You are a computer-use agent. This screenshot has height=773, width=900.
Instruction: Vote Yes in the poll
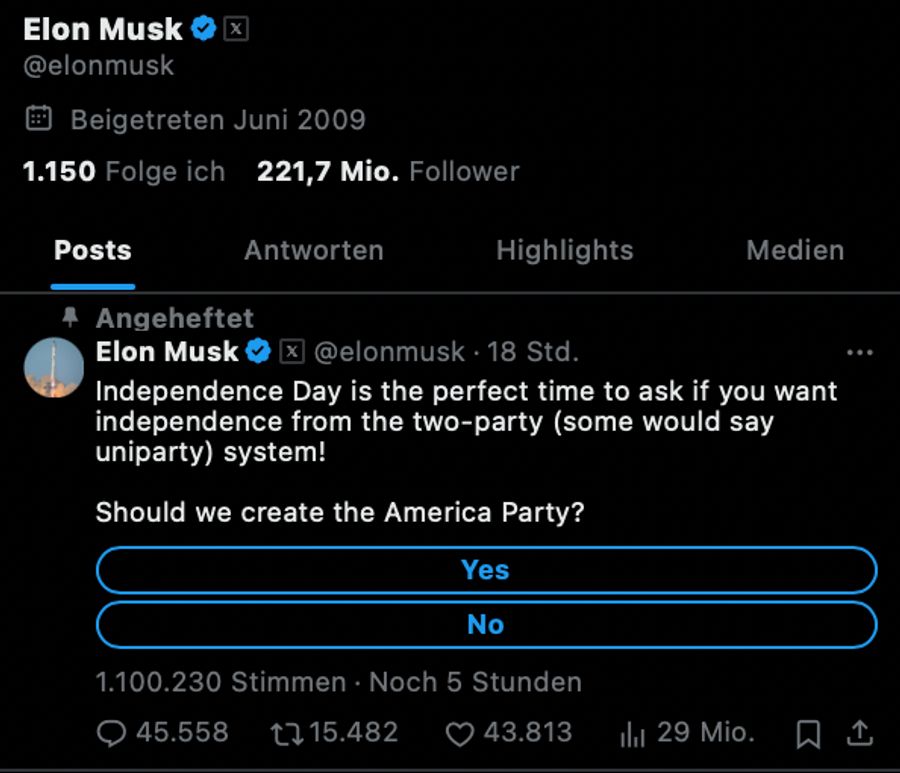[x=486, y=570]
